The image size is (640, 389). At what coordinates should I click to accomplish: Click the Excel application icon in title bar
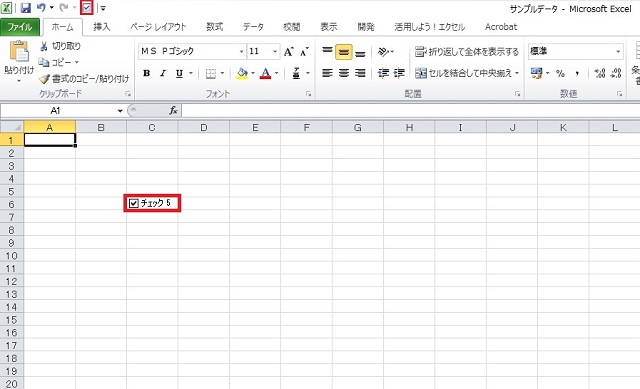click(x=6, y=8)
